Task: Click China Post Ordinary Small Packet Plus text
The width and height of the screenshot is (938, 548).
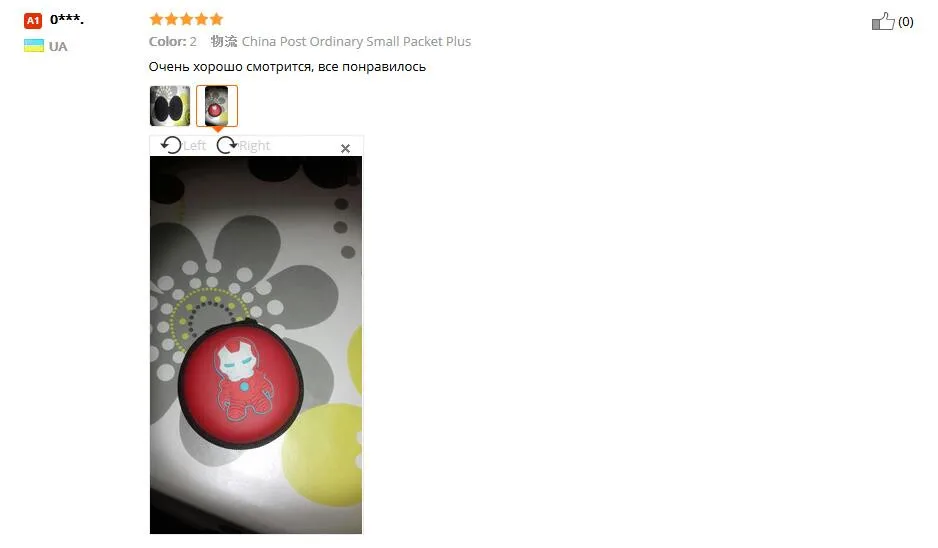Action: click(x=356, y=41)
